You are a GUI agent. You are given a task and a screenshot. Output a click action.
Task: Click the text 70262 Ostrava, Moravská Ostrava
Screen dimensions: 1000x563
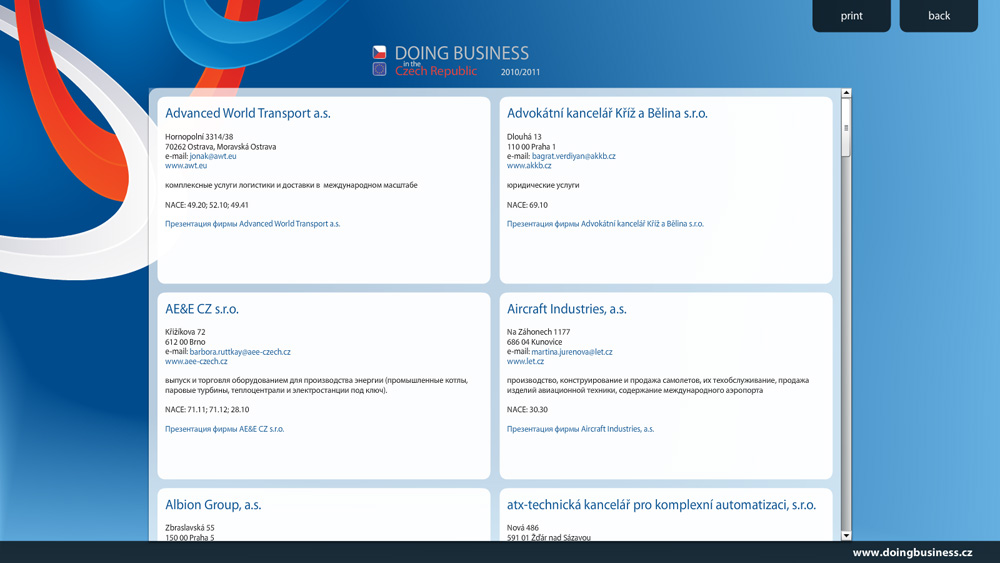click(x=220, y=147)
